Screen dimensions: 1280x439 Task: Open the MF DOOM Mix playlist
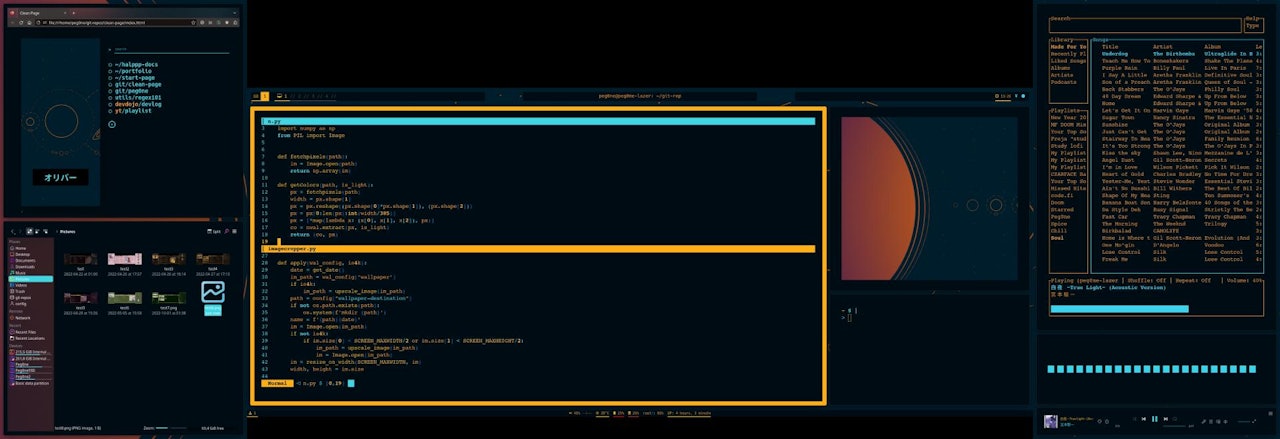click(x=1069, y=124)
